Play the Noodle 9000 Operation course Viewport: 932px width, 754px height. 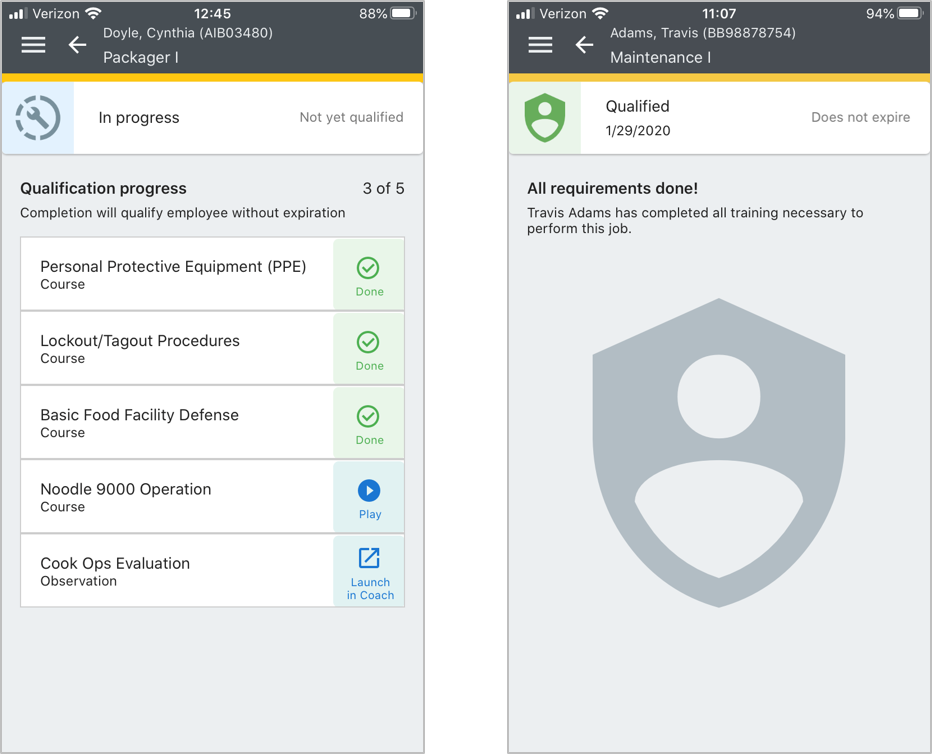tap(369, 497)
